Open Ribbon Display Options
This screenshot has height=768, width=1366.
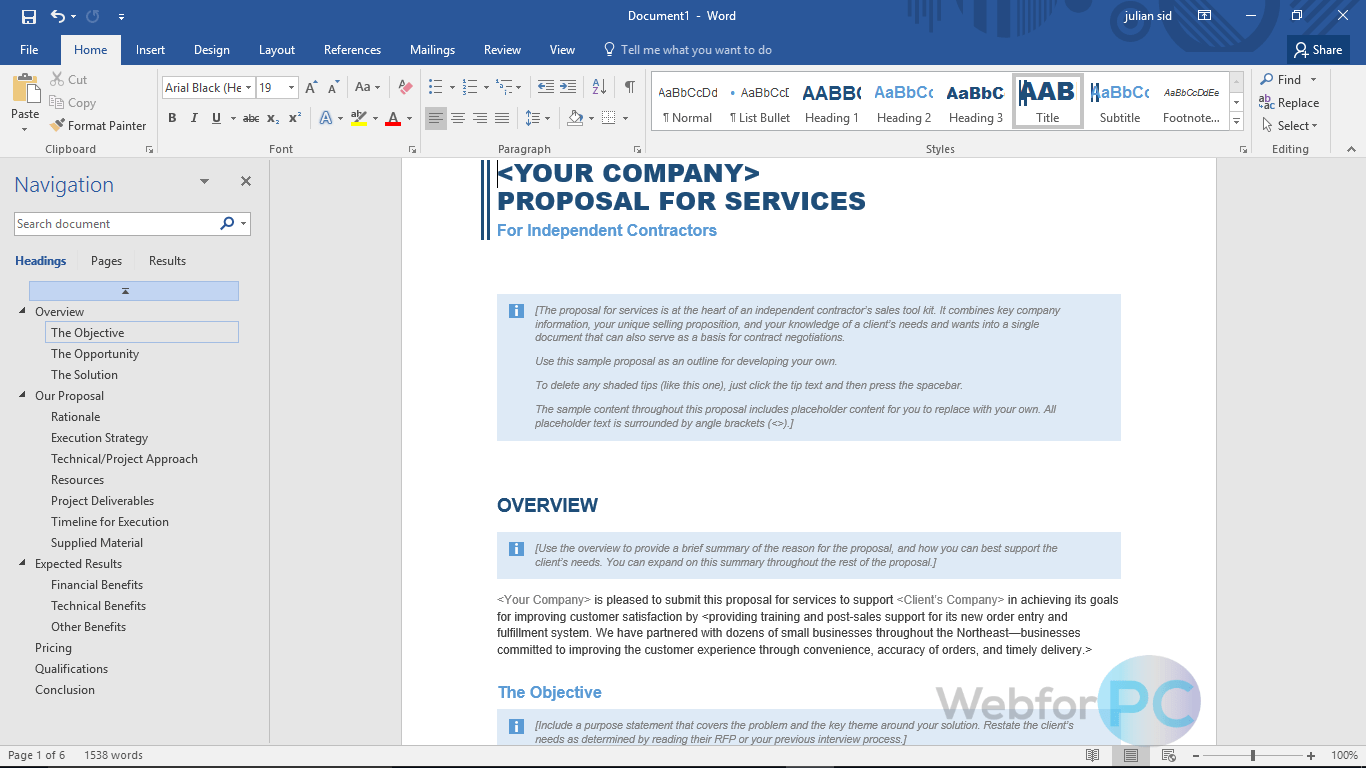pyautogui.click(x=1205, y=16)
